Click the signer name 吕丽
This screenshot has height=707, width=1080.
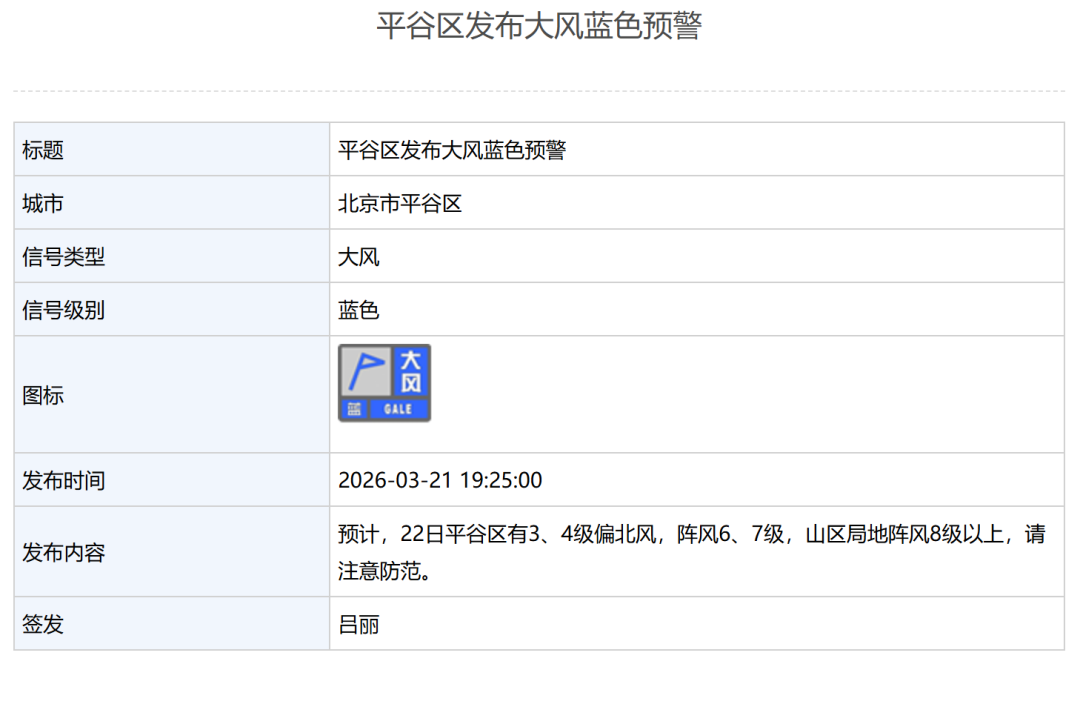(359, 625)
